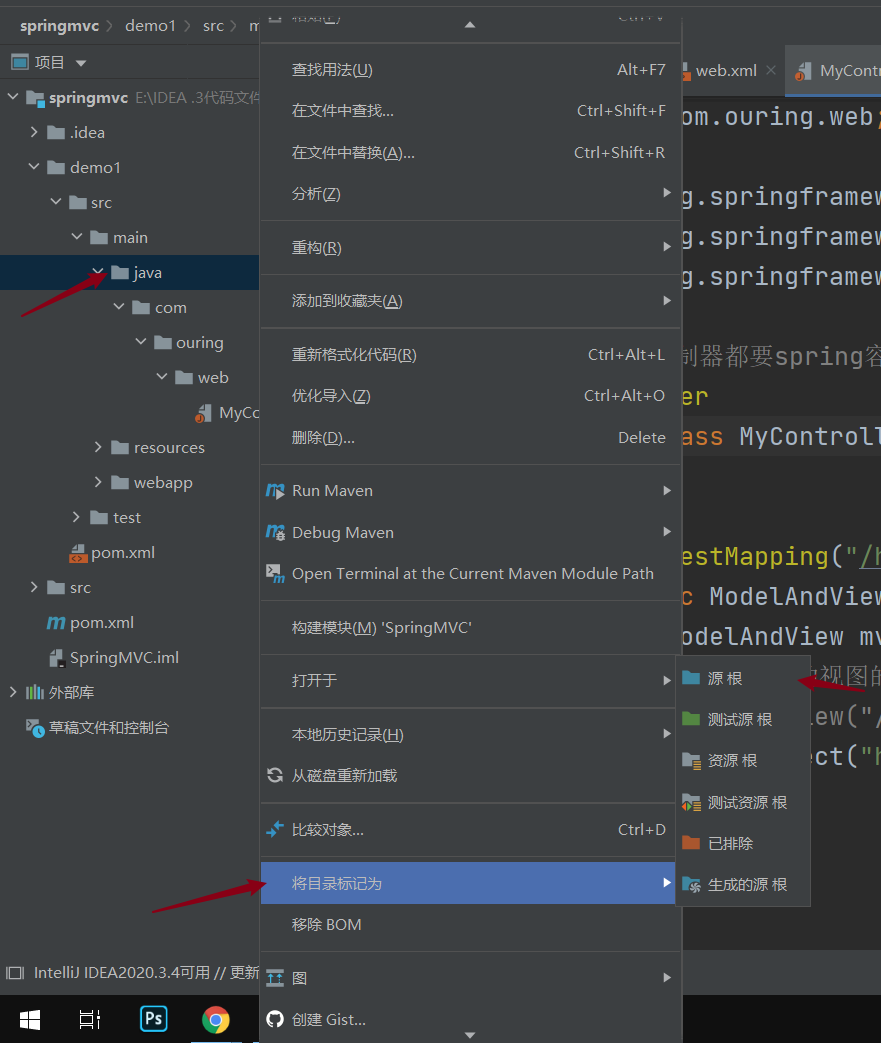
Task: Click the MyController class icon in tree
Action: point(204,413)
